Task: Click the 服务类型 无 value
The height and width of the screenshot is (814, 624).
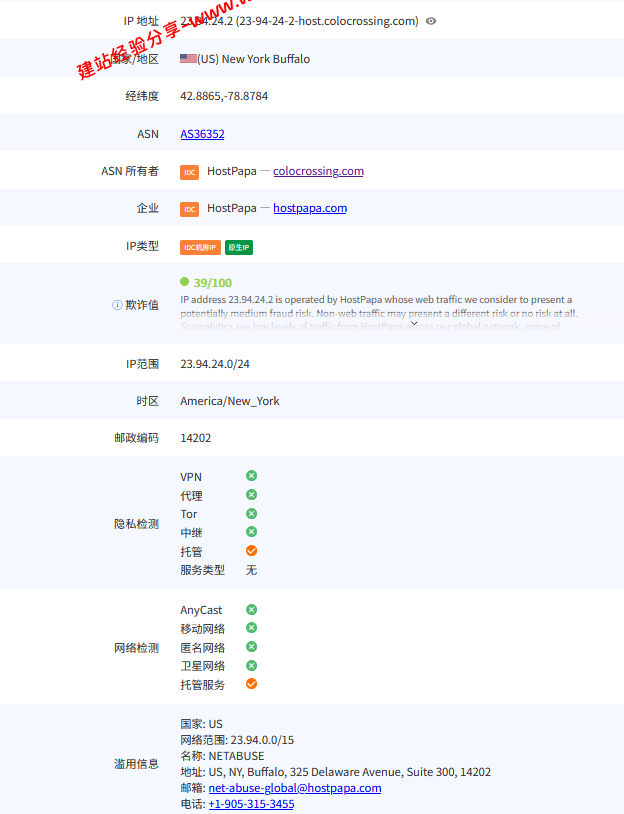Action: [x=251, y=570]
